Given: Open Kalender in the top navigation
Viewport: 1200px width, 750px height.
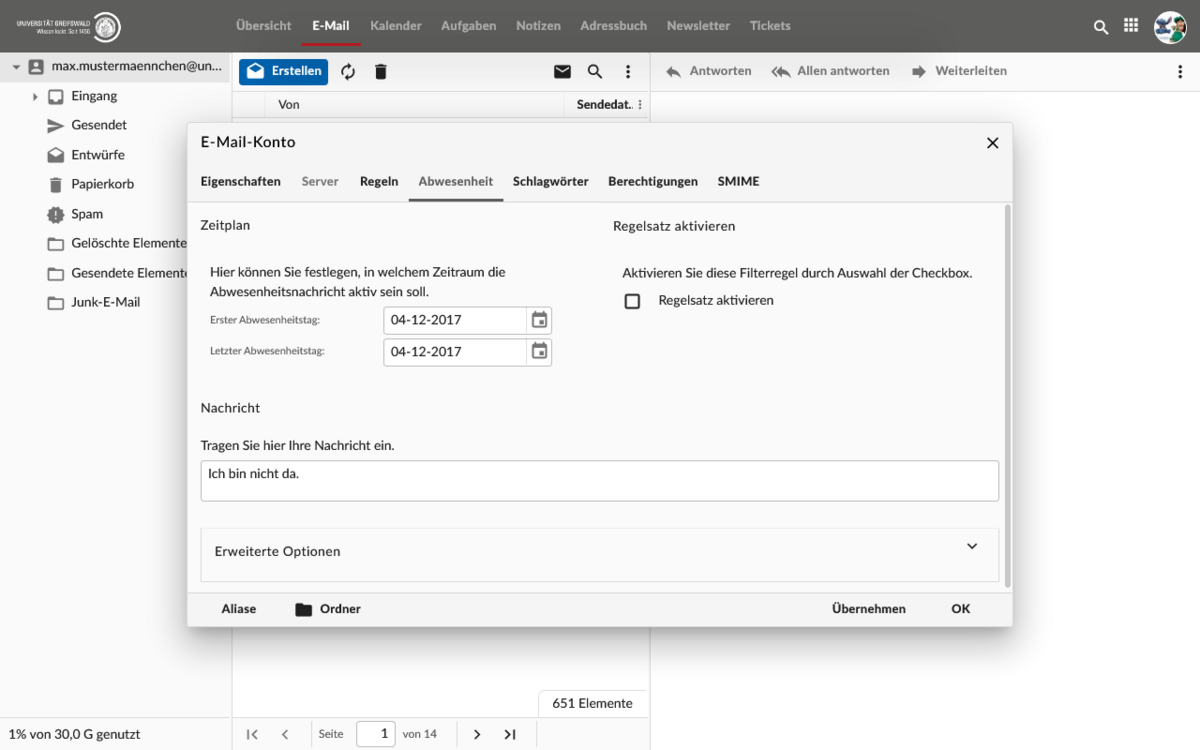Looking at the screenshot, I should (395, 26).
